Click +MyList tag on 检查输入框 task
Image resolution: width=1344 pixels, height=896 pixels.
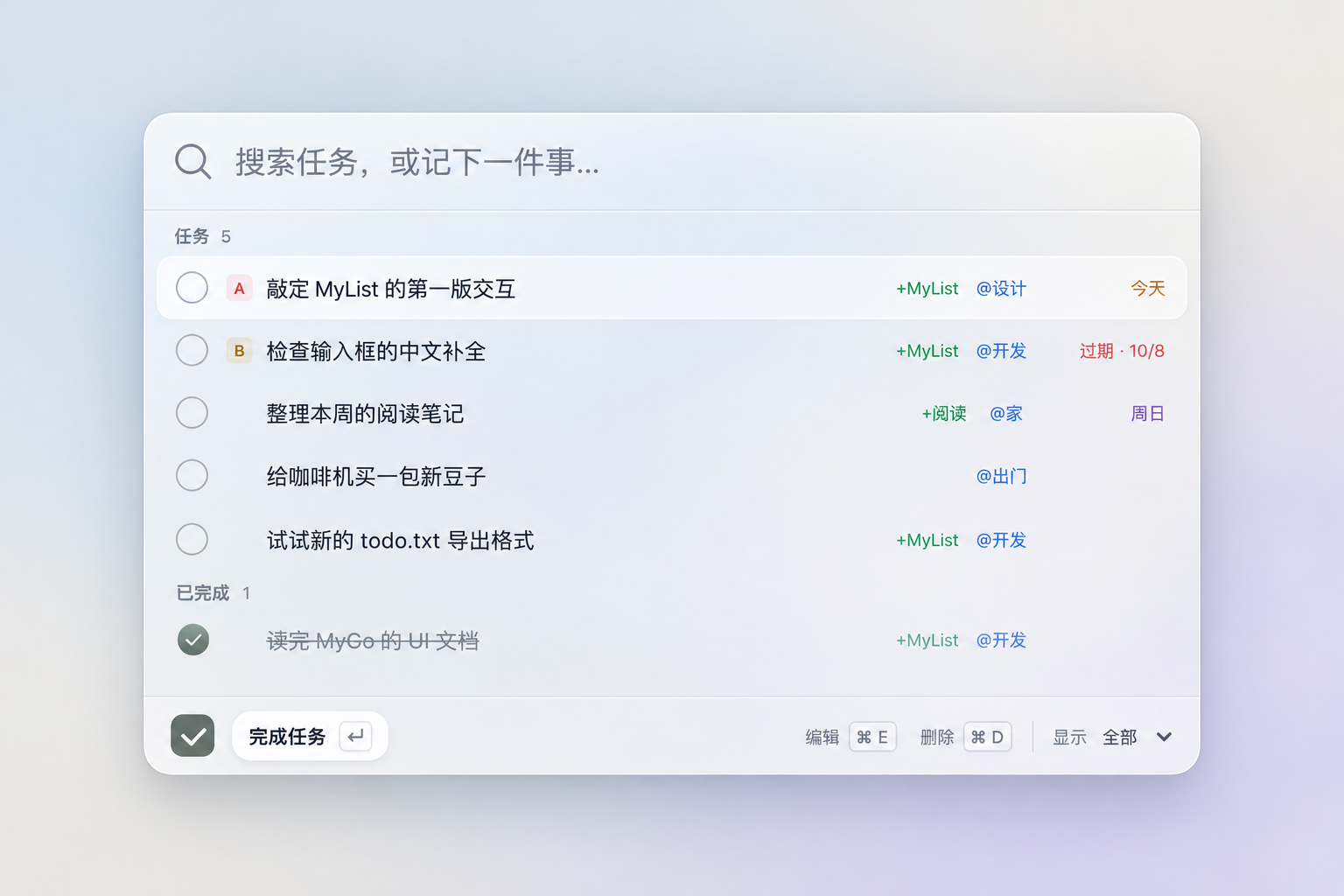pos(927,351)
